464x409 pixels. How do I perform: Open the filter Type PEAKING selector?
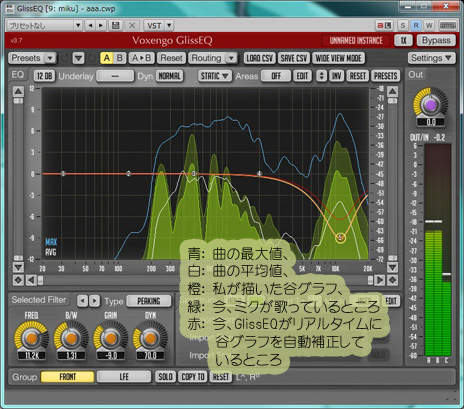[149, 301]
